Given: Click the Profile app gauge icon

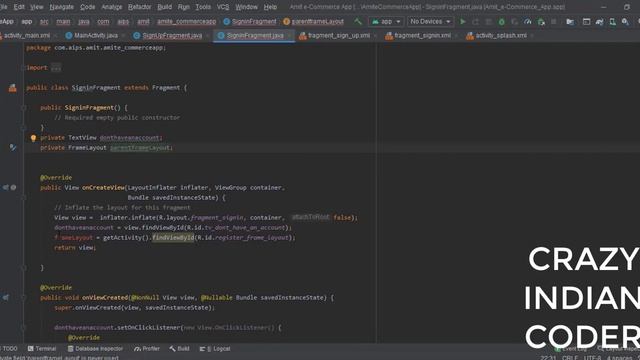Looking at the screenshot, I should click(x=528, y=22).
